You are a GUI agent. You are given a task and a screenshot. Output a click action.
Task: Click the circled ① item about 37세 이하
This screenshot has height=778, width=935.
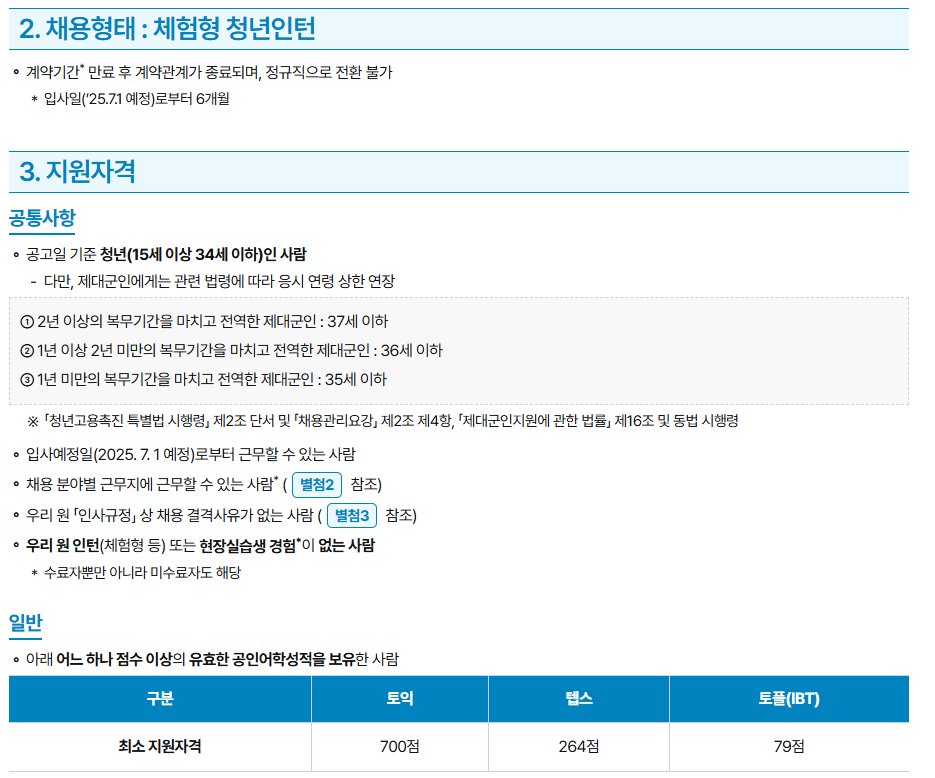[x=204, y=321]
